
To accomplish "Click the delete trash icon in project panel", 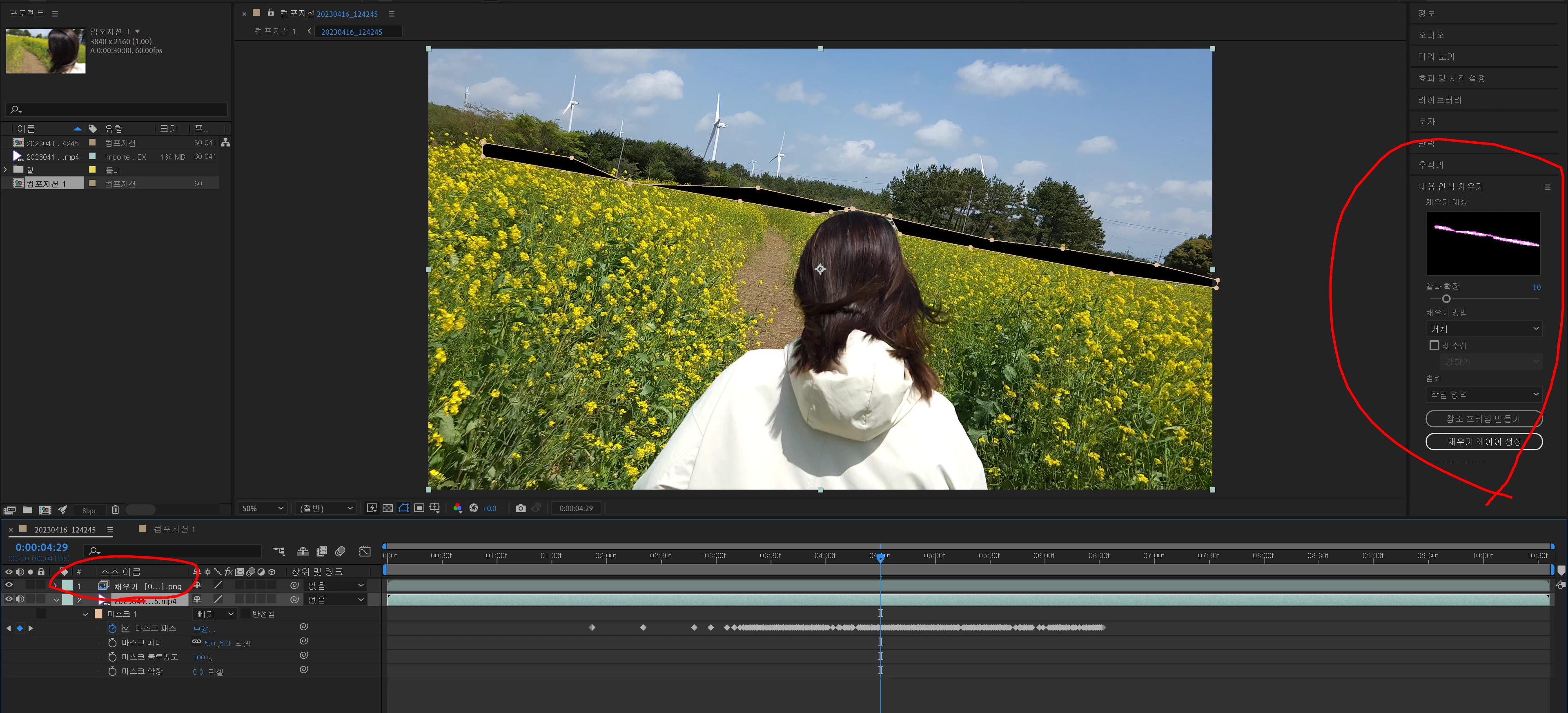I will [x=115, y=510].
